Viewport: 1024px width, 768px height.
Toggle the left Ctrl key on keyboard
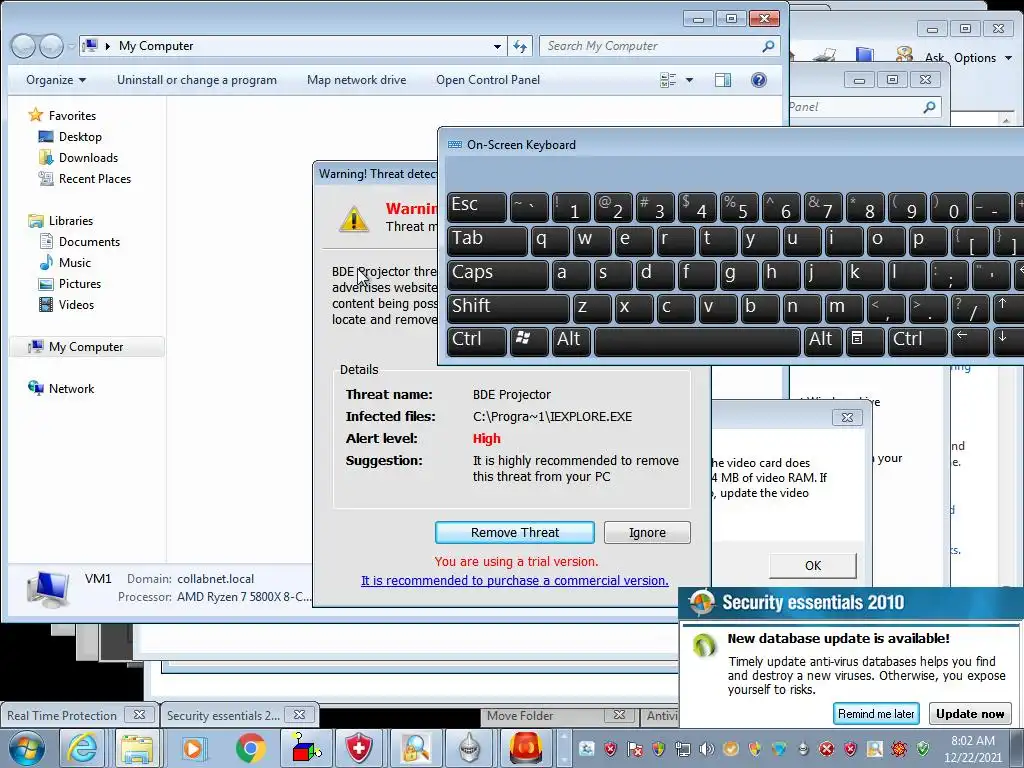(x=477, y=340)
